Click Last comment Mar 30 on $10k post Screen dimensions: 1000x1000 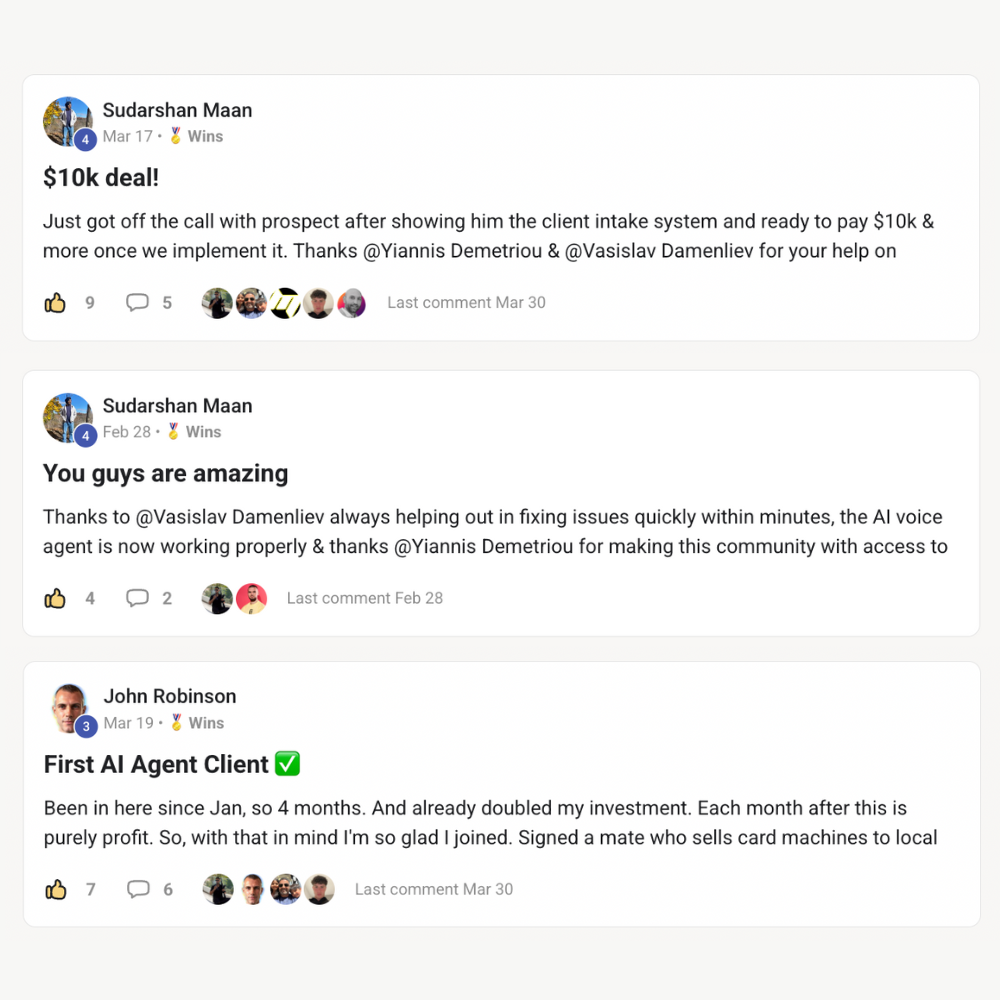click(466, 303)
